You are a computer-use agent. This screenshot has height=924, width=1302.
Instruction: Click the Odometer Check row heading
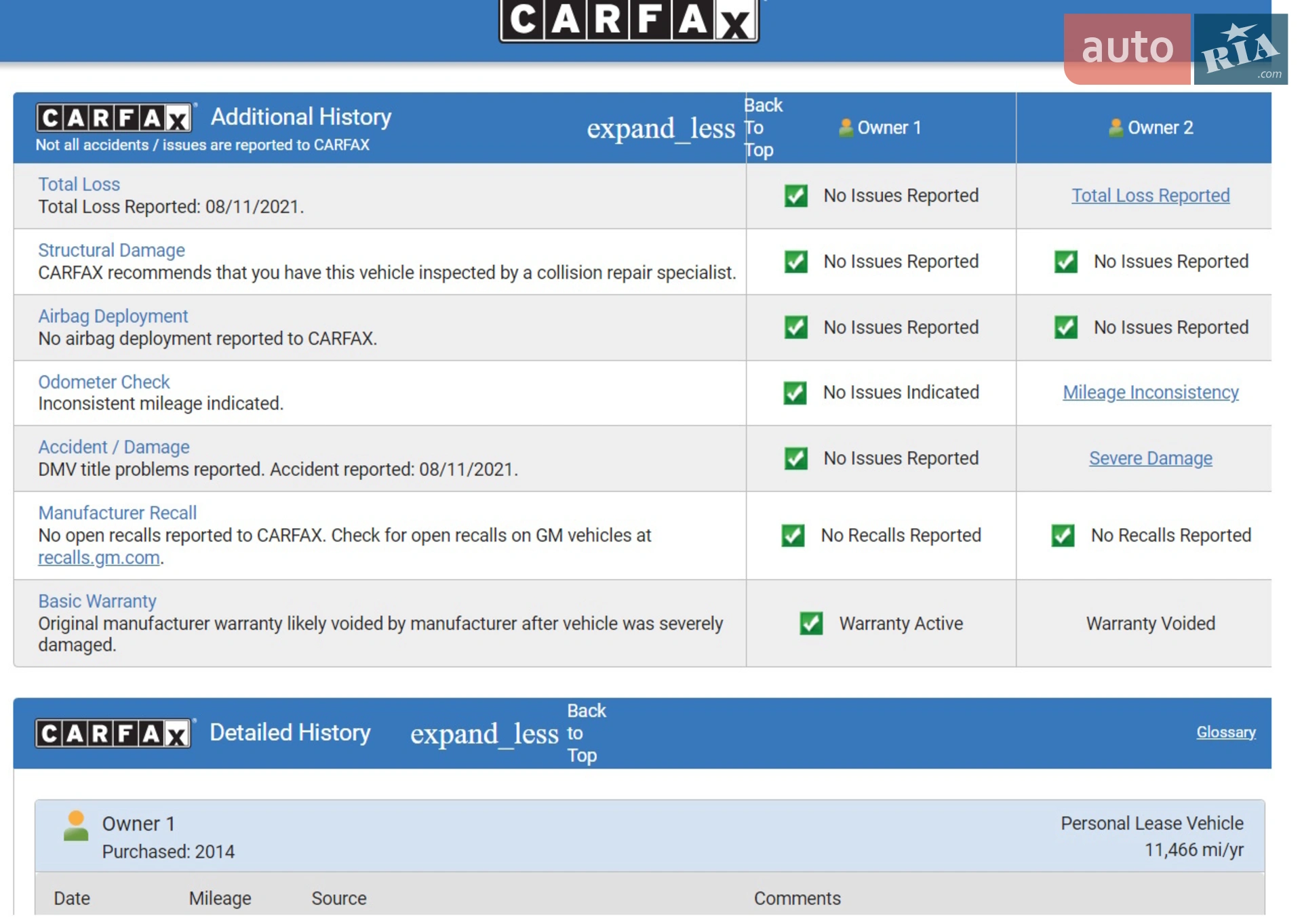(104, 382)
